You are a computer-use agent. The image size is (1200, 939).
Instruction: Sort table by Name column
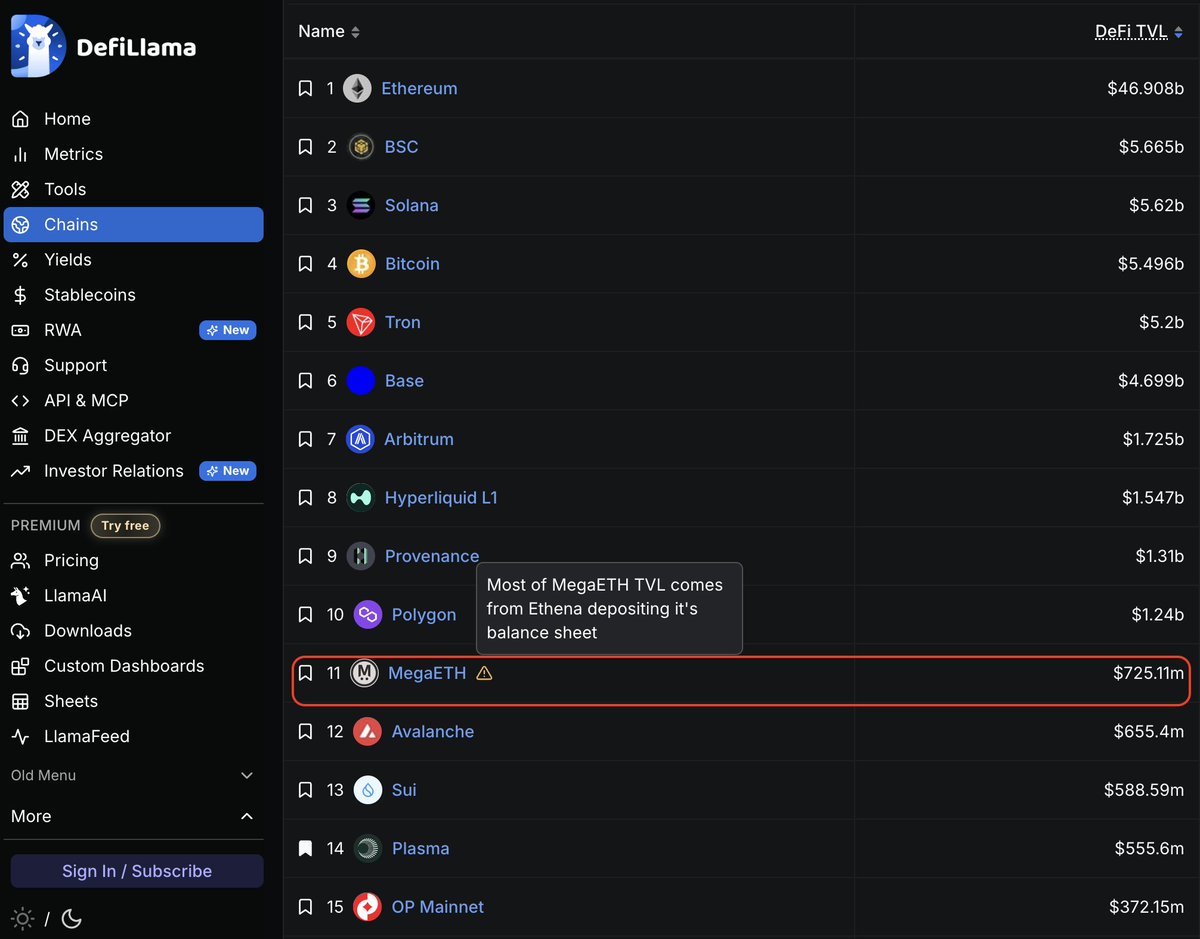point(329,32)
